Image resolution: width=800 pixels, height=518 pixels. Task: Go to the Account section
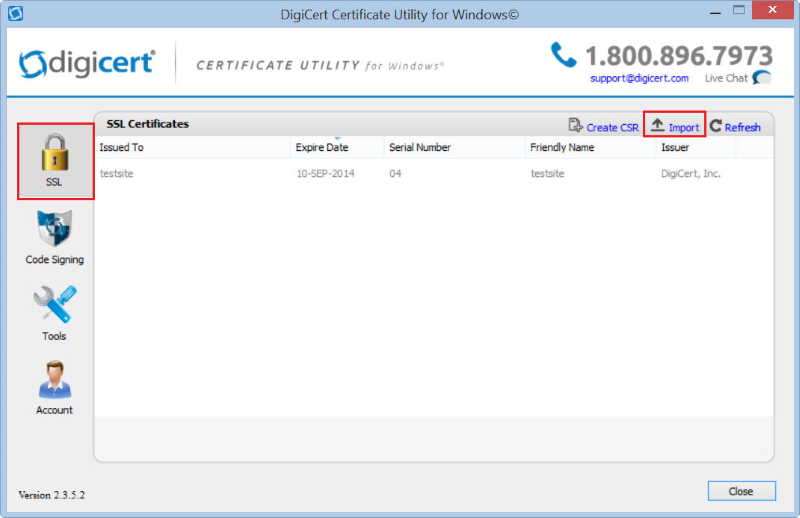[x=54, y=380]
